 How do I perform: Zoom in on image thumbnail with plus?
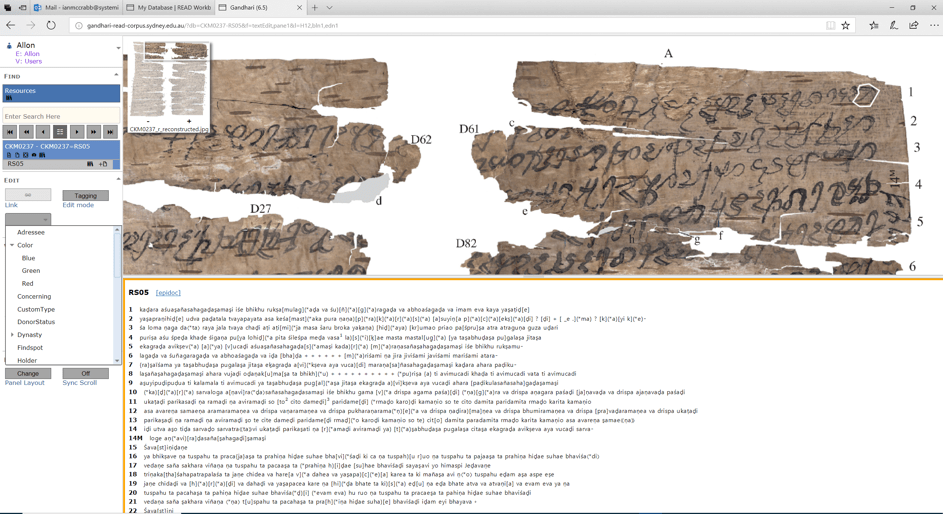pos(189,121)
